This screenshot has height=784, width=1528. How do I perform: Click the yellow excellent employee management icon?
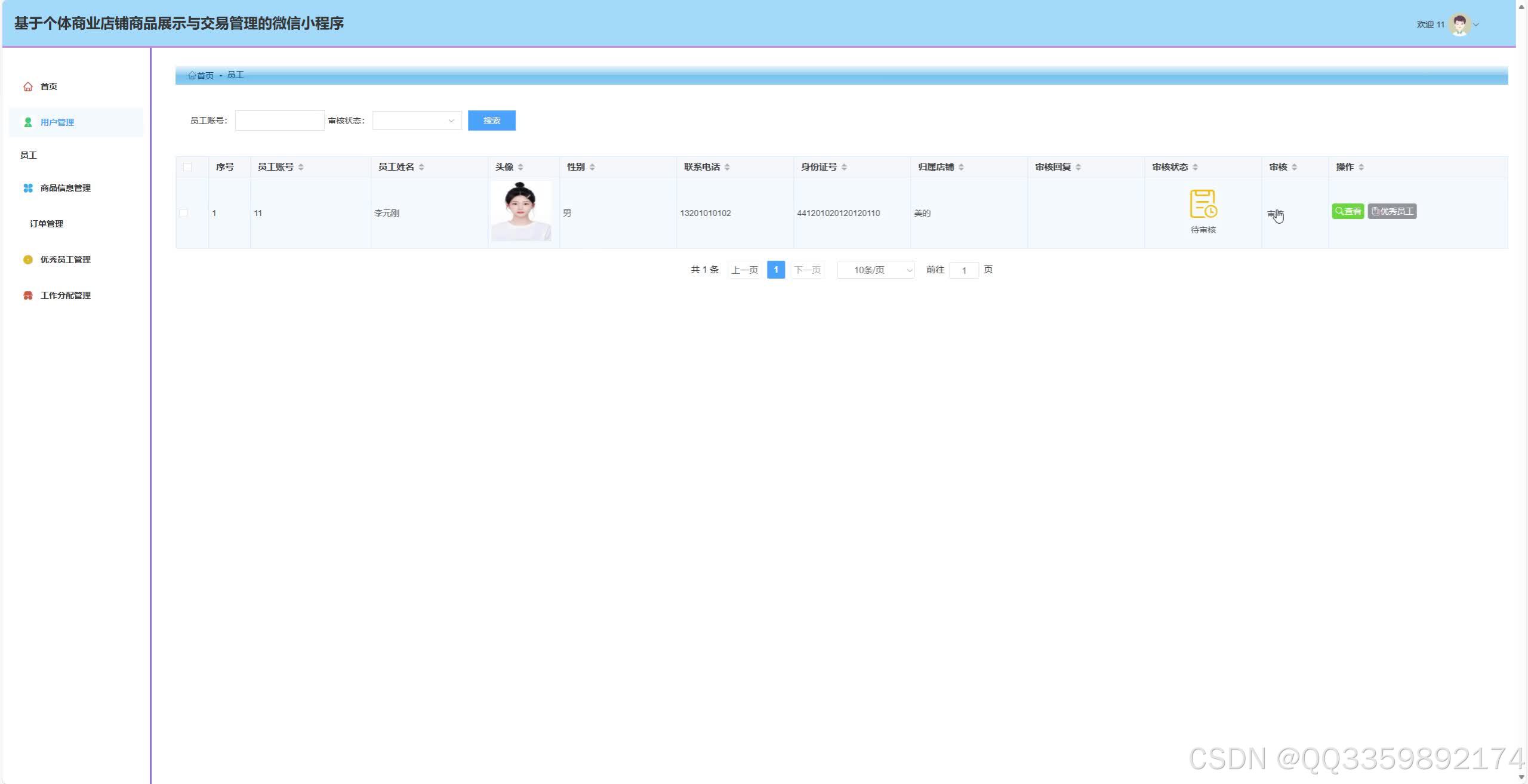[x=27, y=260]
